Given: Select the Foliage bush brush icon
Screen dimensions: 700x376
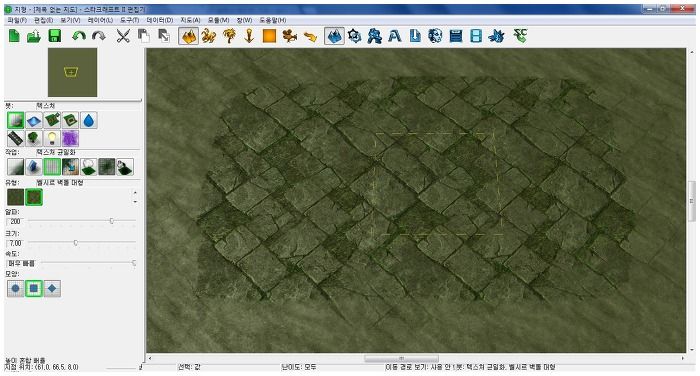Looking at the screenshot, I should (x=34, y=138).
